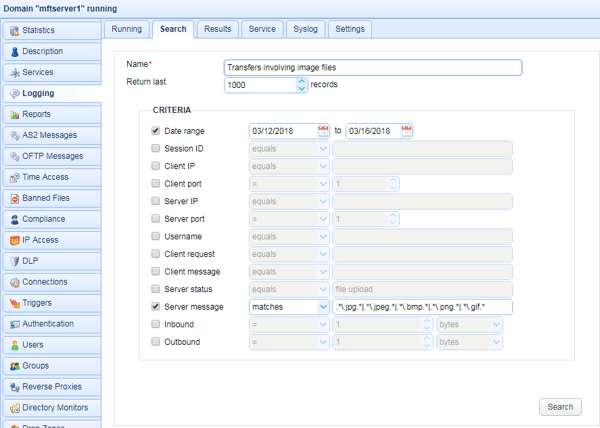Click the end date field 03/16/2018

pos(373,131)
